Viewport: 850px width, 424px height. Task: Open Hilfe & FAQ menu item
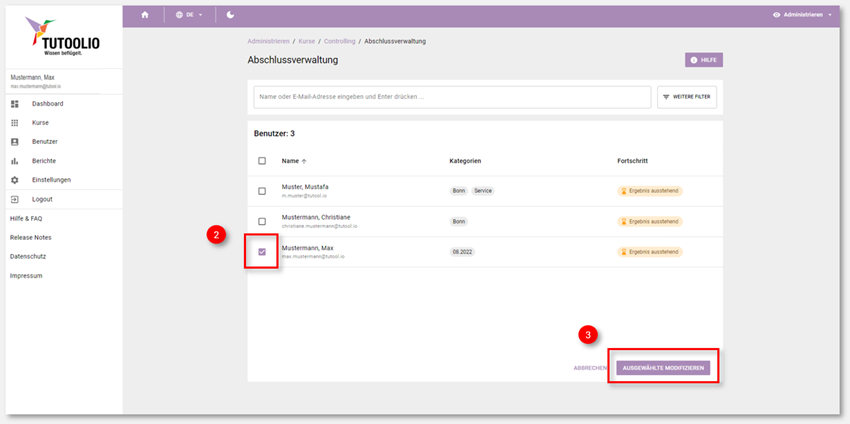click(x=26, y=218)
